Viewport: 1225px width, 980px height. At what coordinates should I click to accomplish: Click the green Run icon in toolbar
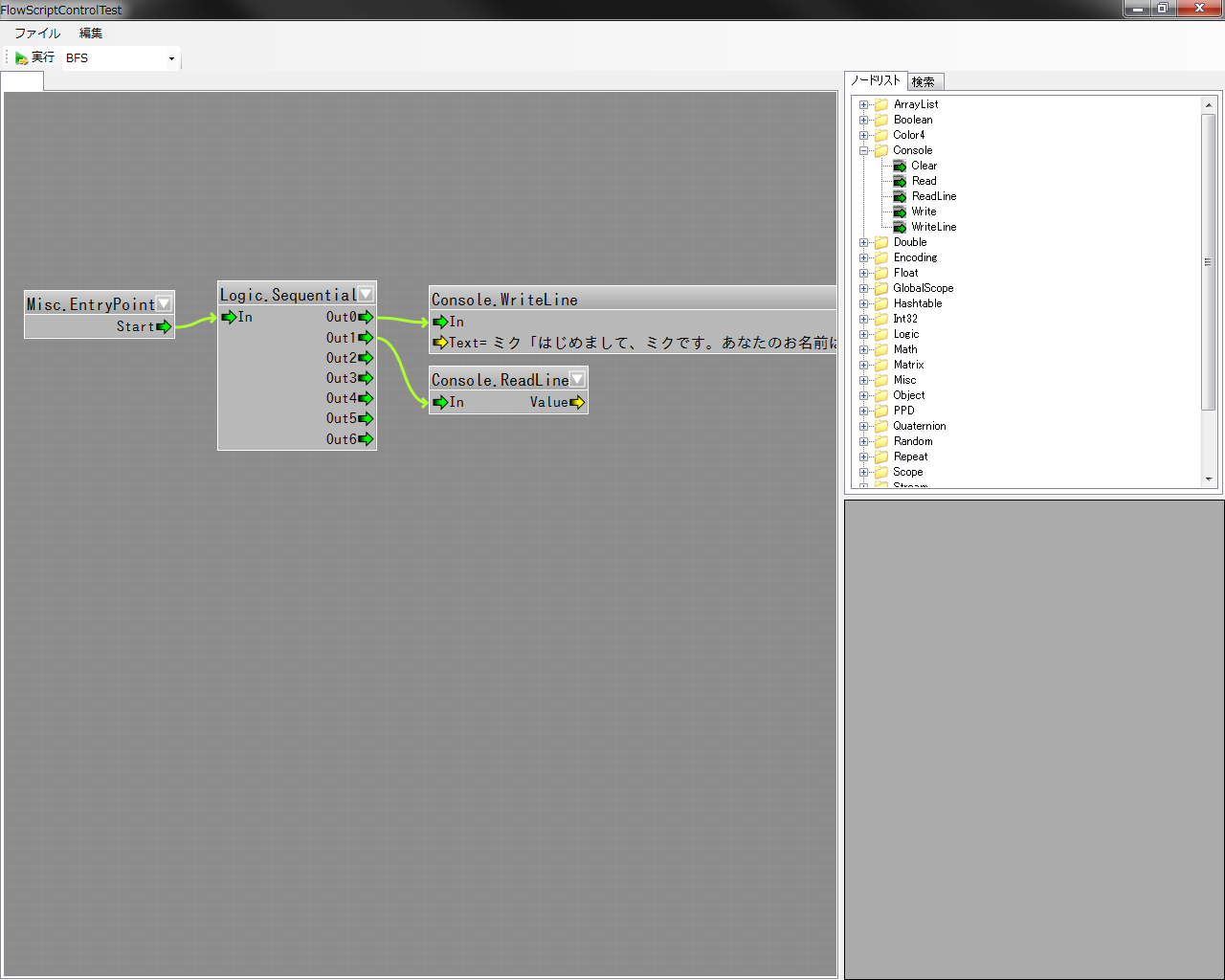click(21, 58)
